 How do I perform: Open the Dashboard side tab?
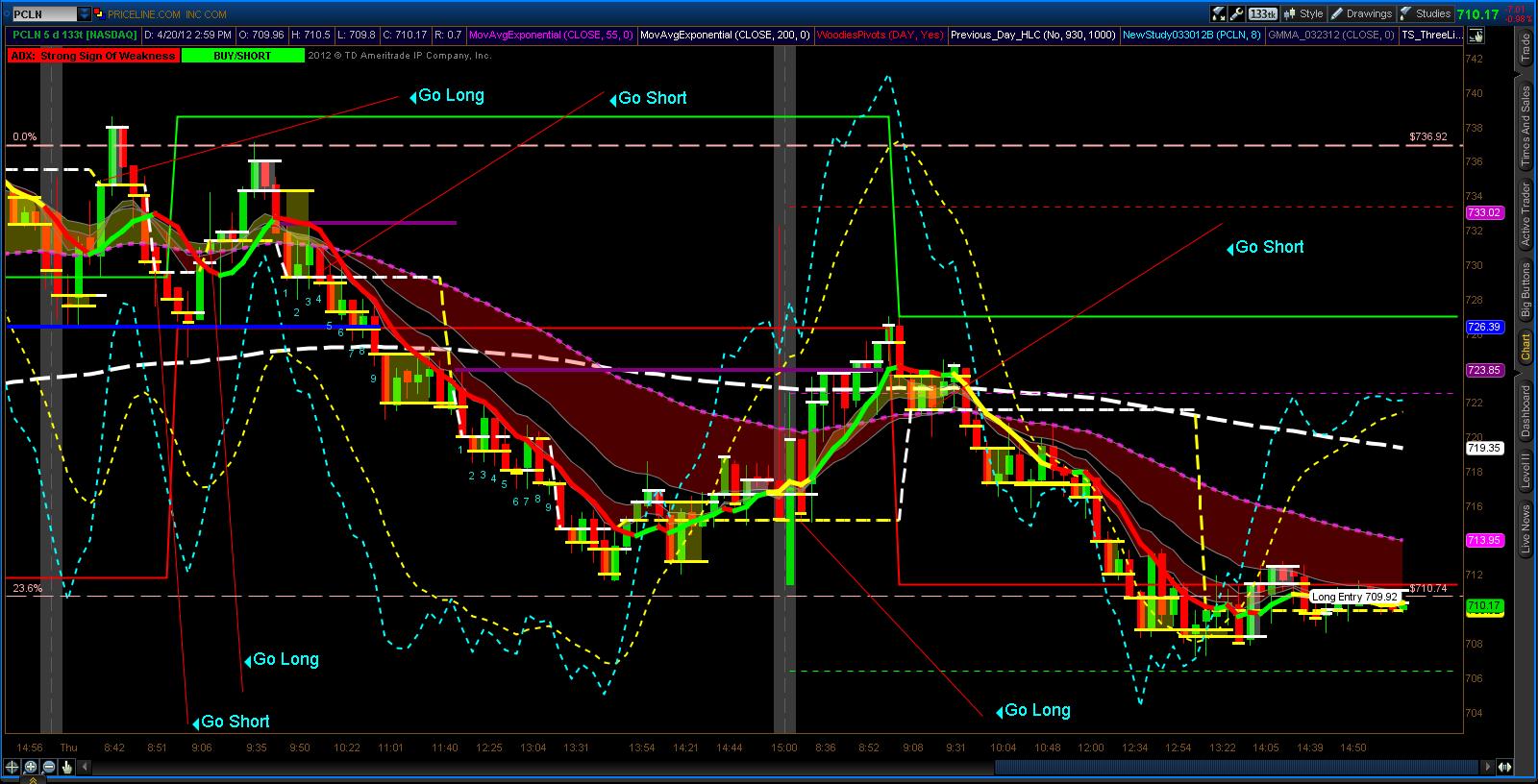tap(1526, 411)
